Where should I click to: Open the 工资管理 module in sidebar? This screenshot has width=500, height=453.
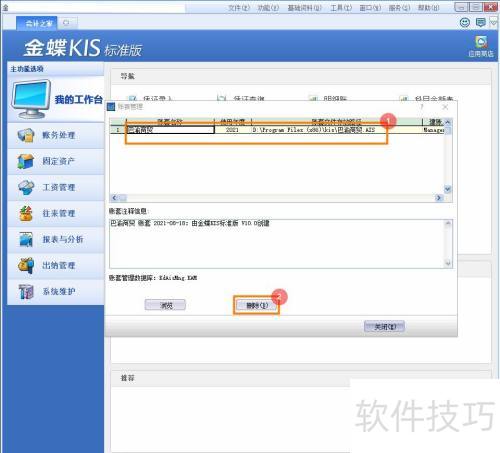click(x=55, y=187)
